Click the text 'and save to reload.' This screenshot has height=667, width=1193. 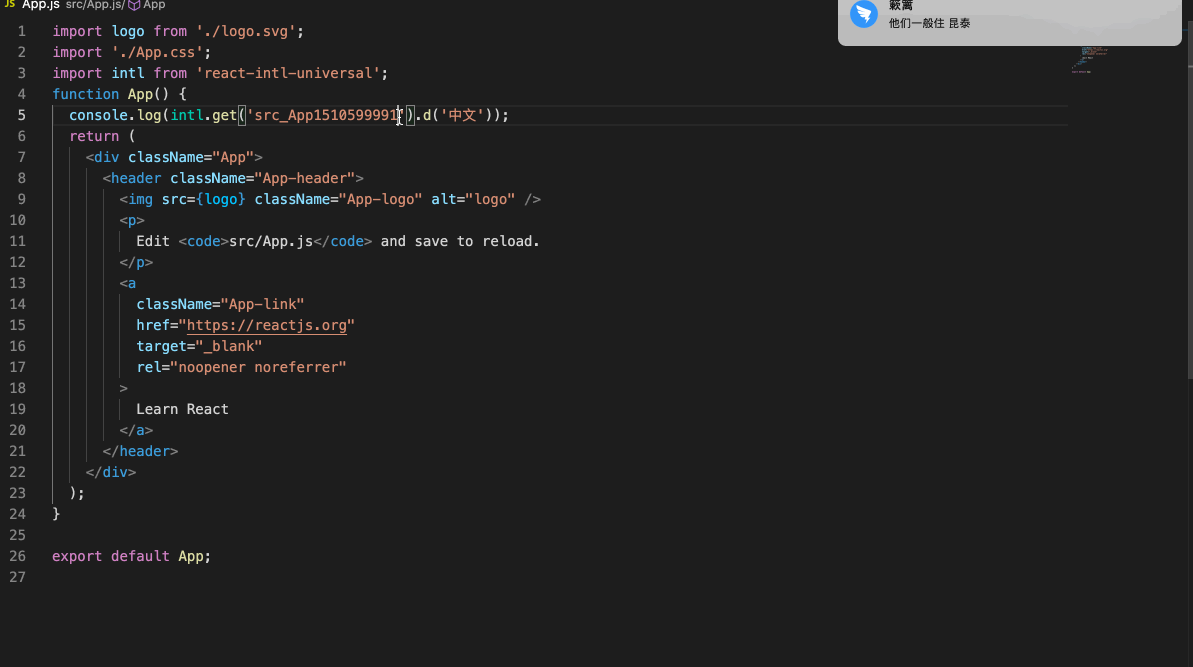pyautogui.click(x=460, y=241)
